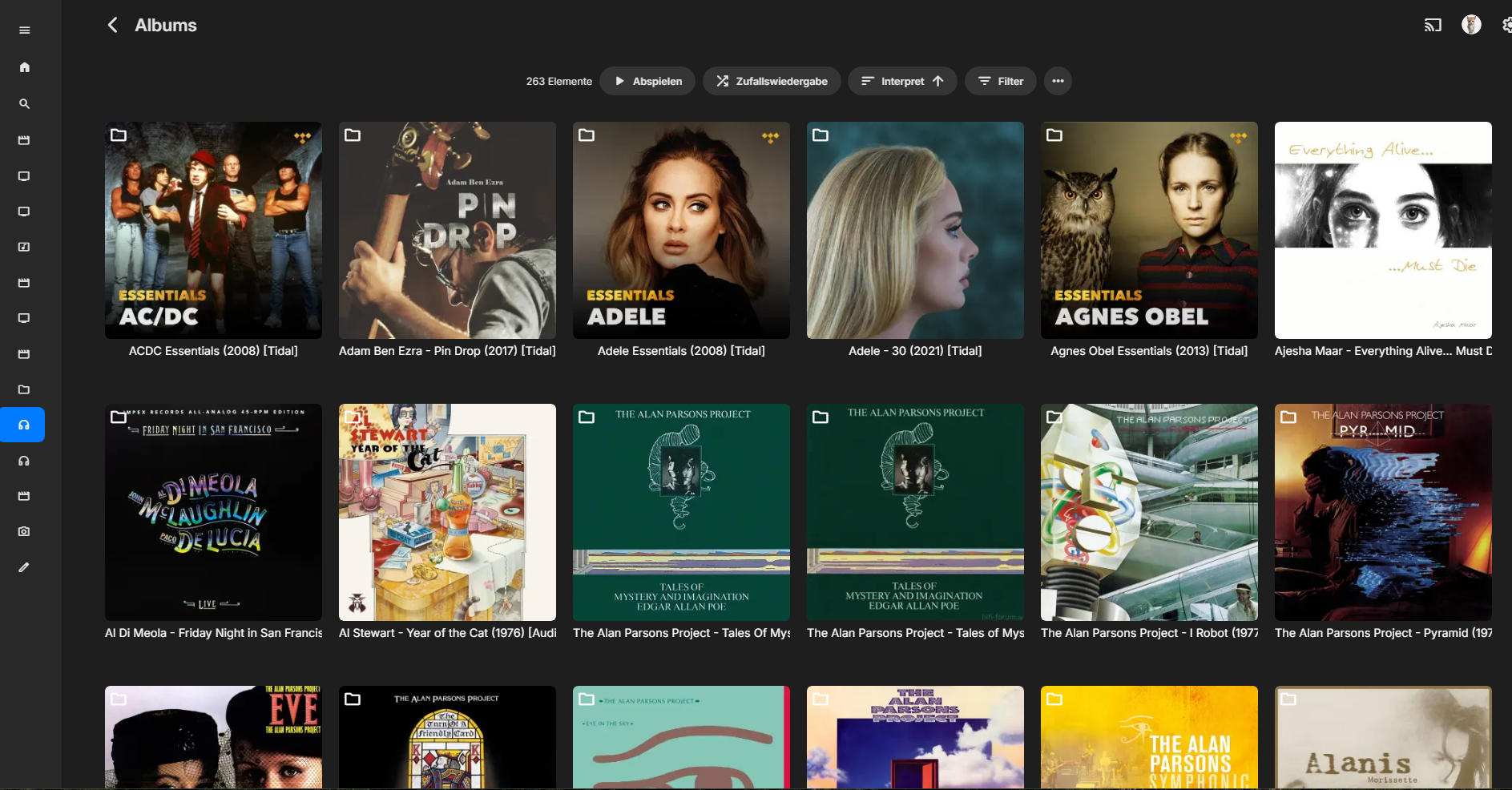Open 'Adam Ben Ezra - Pin Drop (2017)' title

[x=447, y=351]
